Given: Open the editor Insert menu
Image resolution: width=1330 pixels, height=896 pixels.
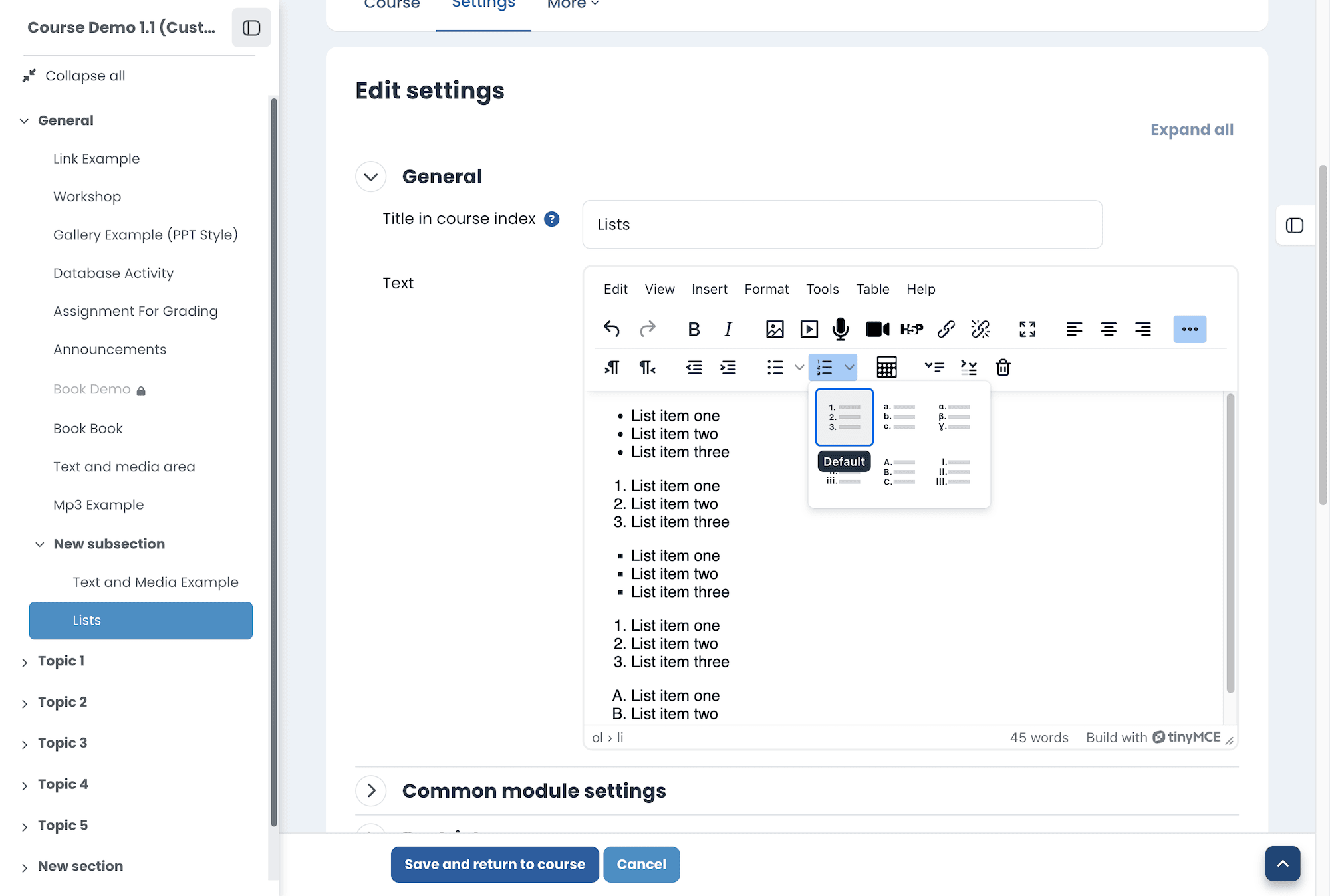Looking at the screenshot, I should click(x=709, y=289).
